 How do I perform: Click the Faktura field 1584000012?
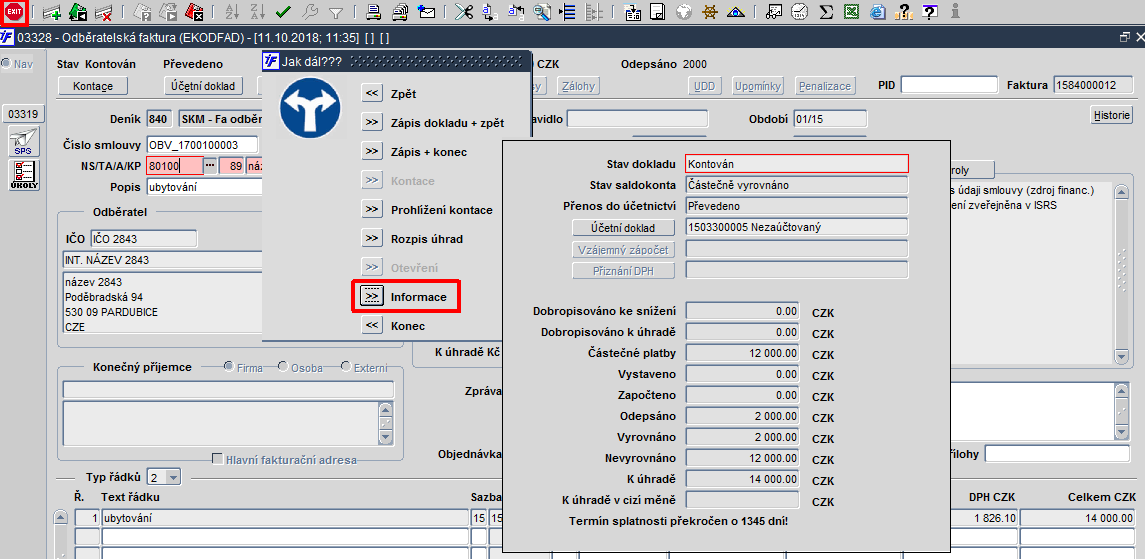point(1093,85)
